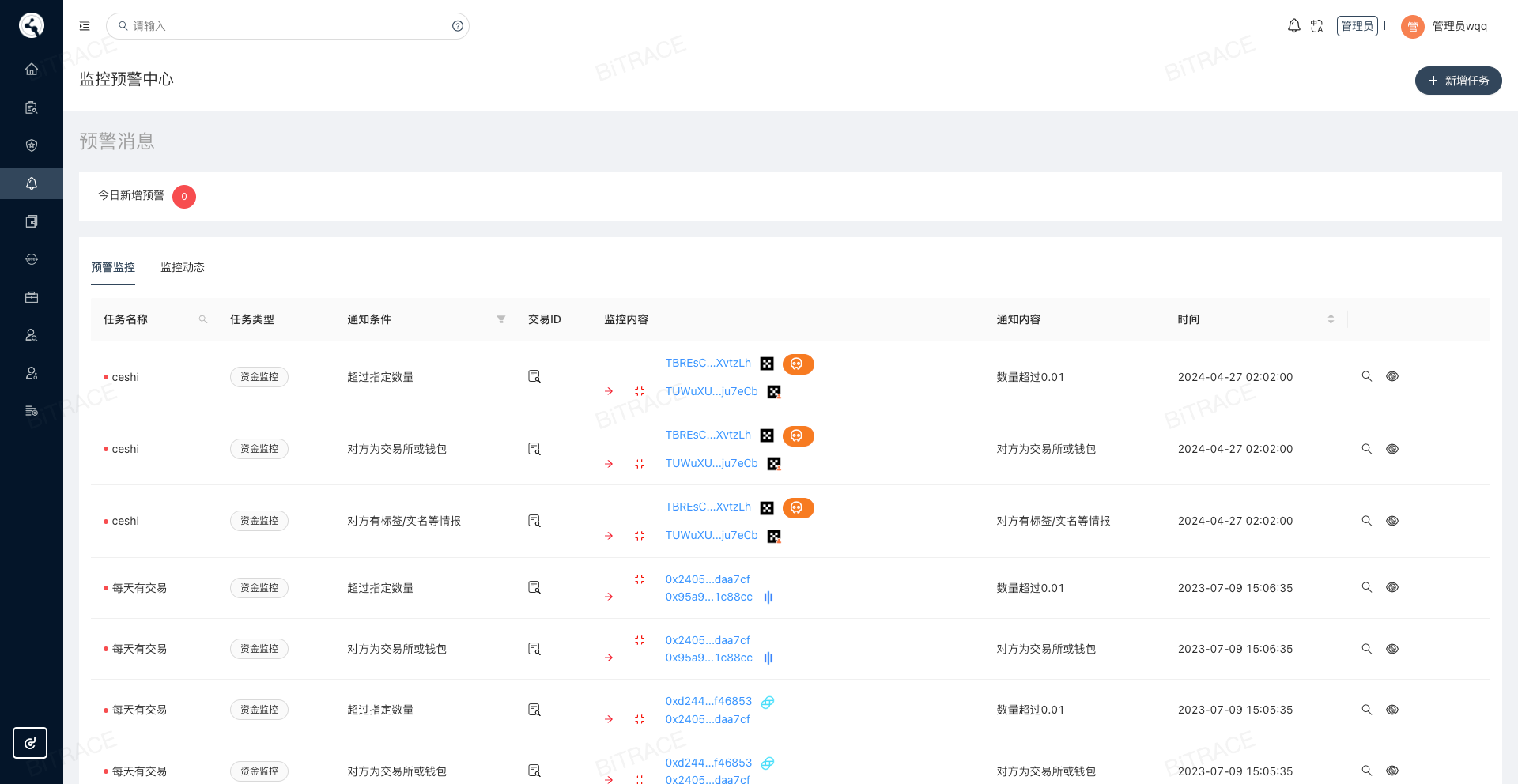Open address 0x2405...daa7cf in 15:06:35 超过指定数量 row
1518x784 pixels.
pos(708,579)
